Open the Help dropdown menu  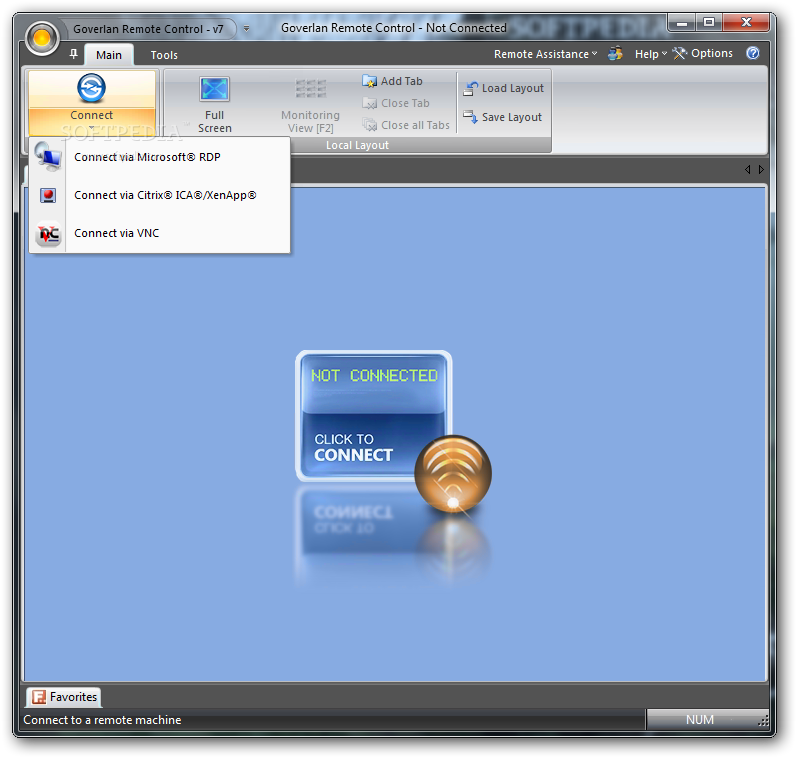point(650,54)
